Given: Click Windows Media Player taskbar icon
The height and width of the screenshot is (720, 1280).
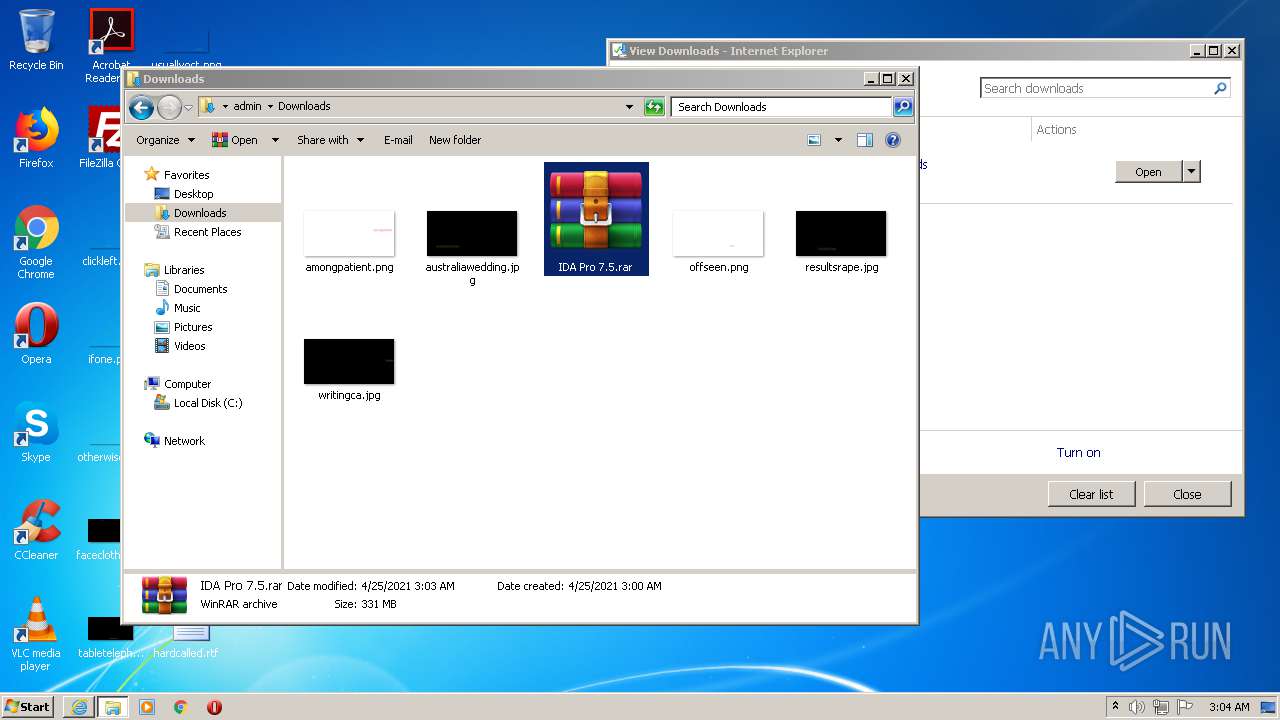Looking at the screenshot, I should 147,707.
